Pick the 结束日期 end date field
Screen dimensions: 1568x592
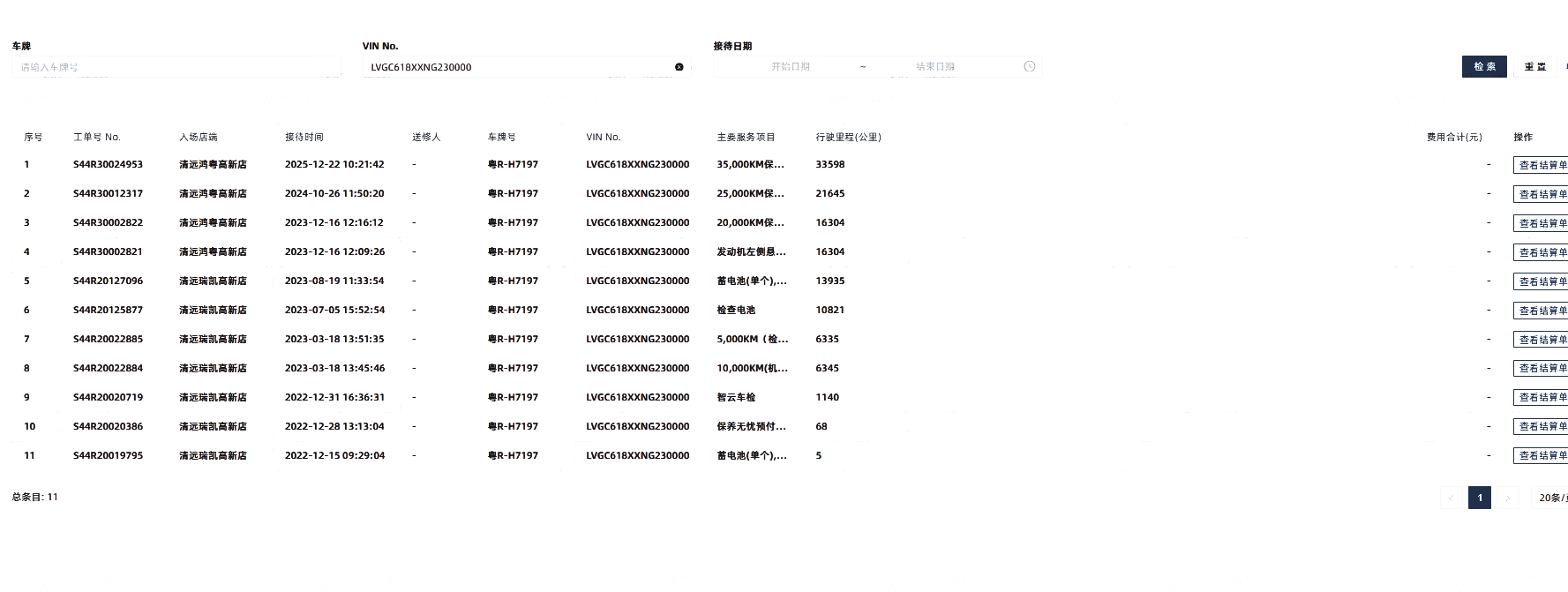pyautogui.click(x=934, y=67)
